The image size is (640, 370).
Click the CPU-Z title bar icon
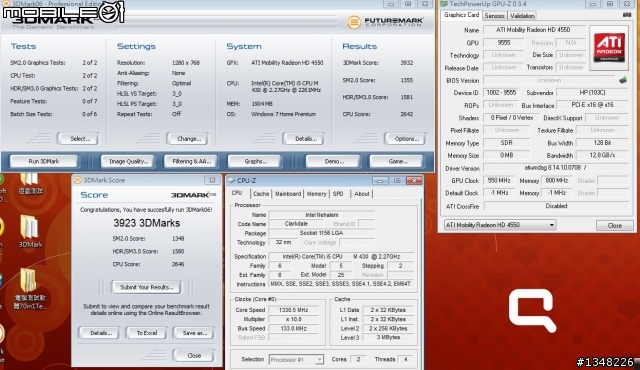coord(231,180)
